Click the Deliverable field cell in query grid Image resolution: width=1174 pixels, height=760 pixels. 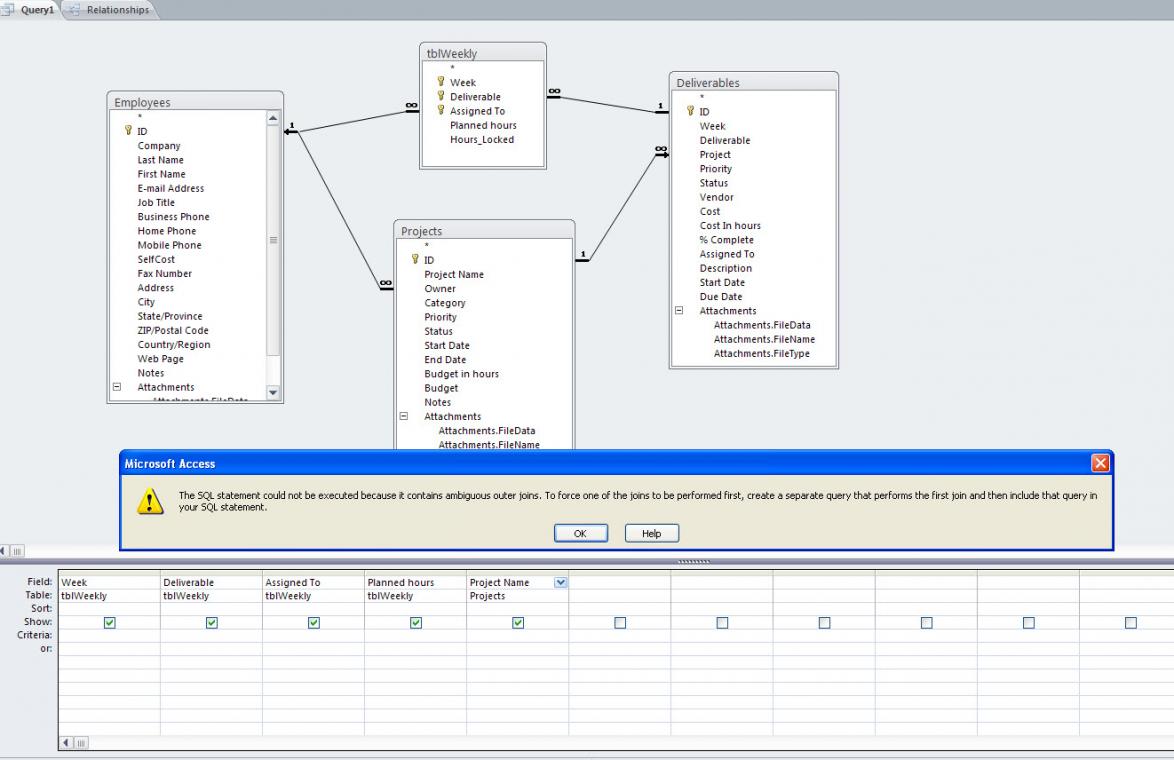(x=211, y=582)
